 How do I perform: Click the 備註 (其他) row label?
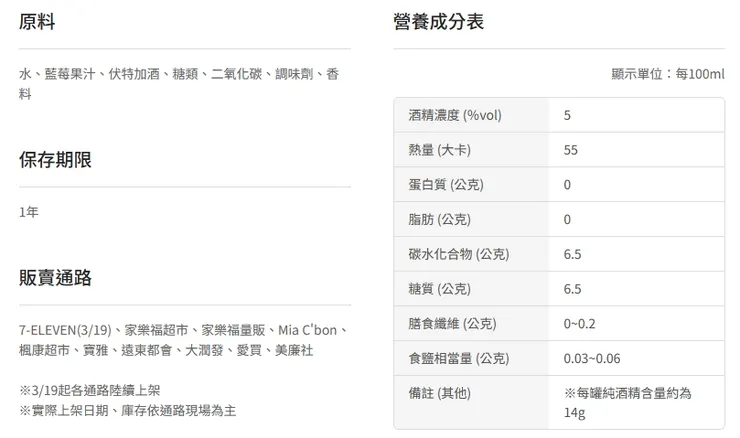(x=439, y=393)
